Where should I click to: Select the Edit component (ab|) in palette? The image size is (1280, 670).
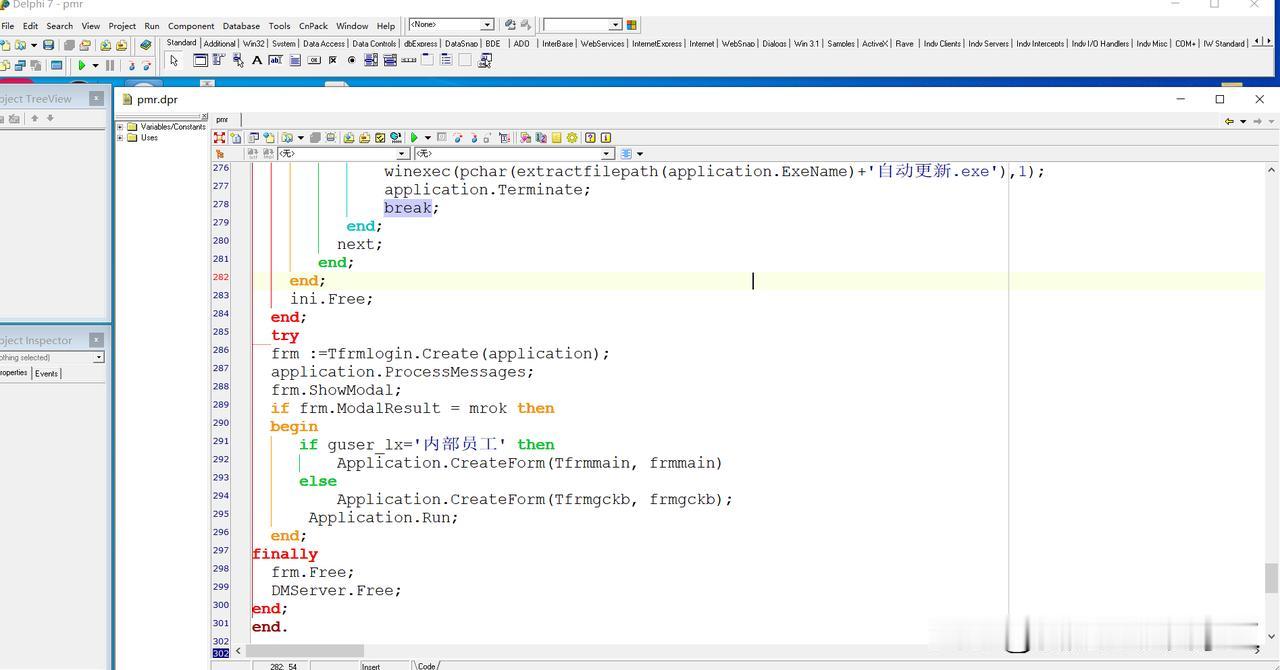point(275,61)
